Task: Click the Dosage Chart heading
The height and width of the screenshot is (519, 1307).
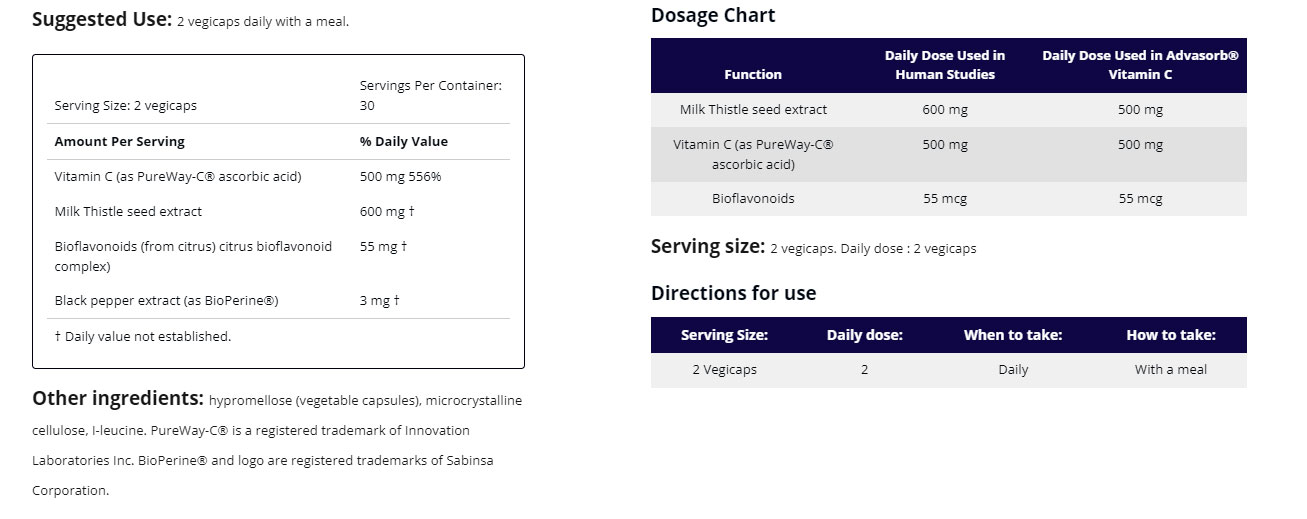Action: coord(713,15)
